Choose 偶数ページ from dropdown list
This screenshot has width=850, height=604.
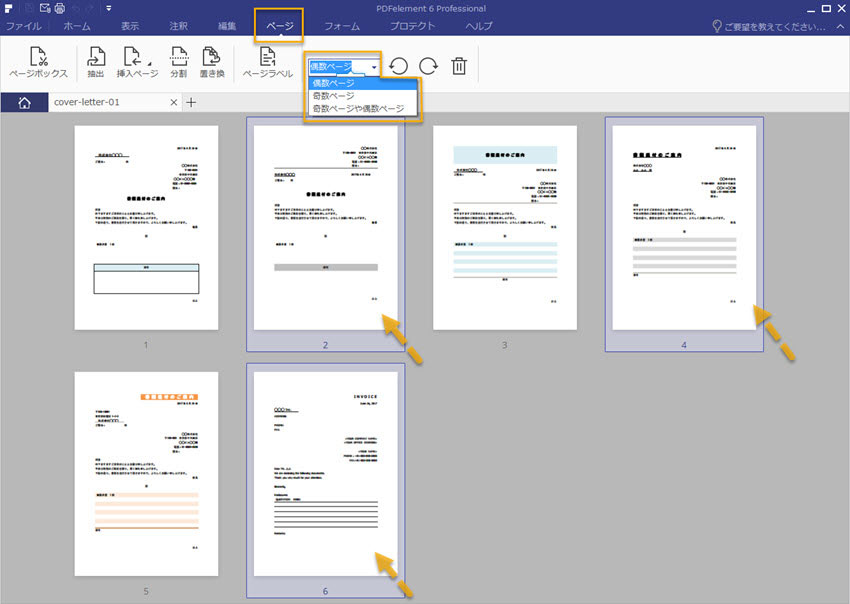point(363,83)
